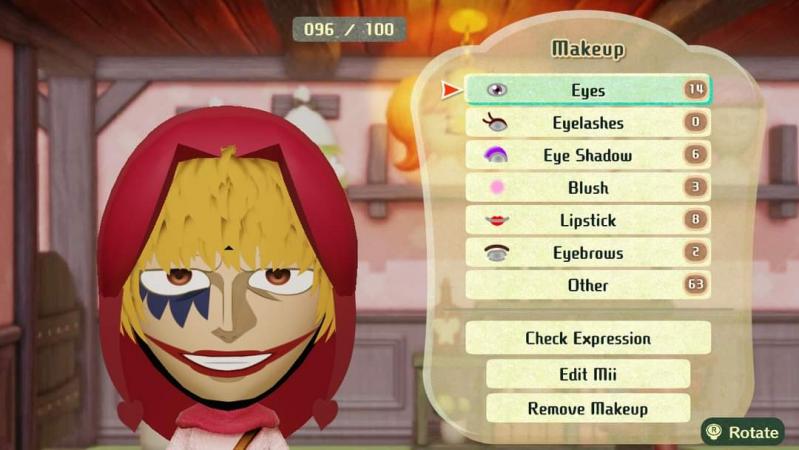Click the red selection arrow cursor

click(x=450, y=90)
